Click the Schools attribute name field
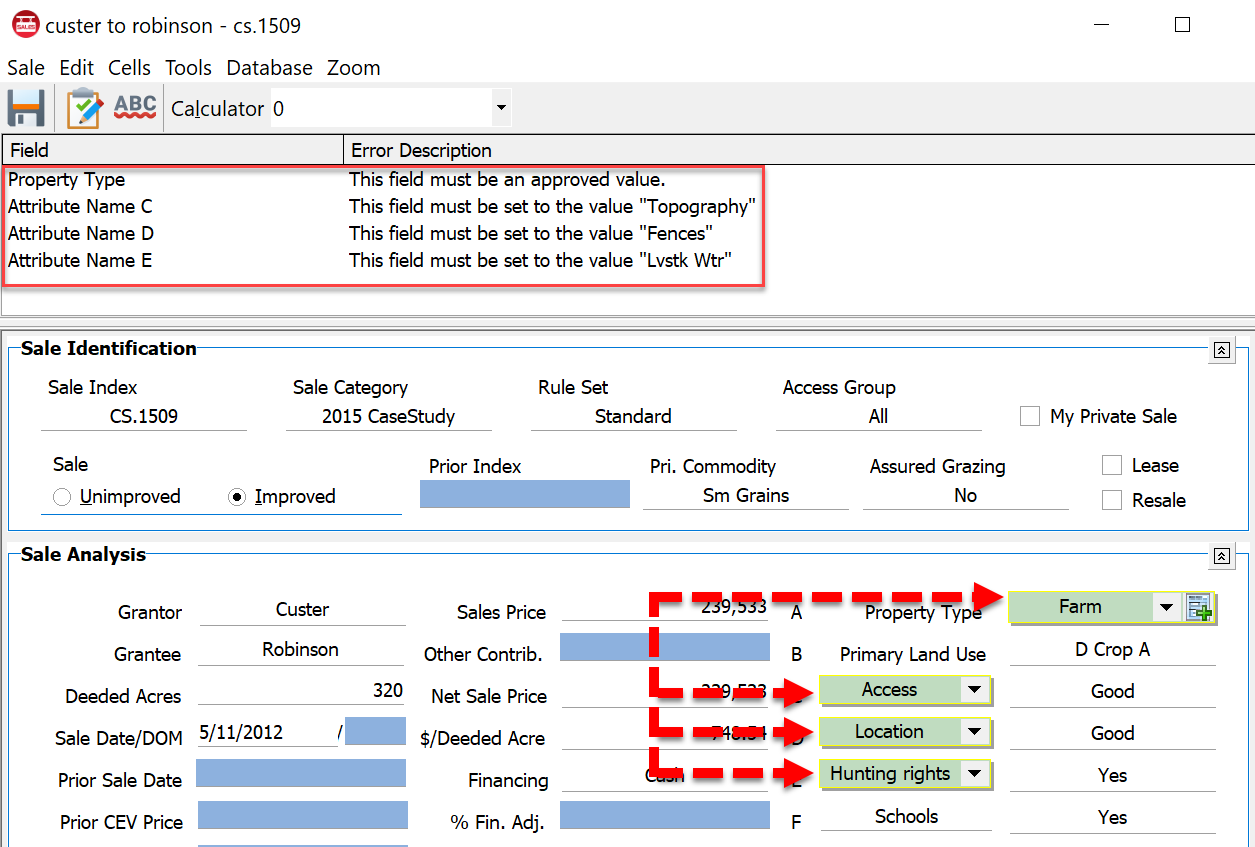1255x847 pixels. [x=906, y=817]
